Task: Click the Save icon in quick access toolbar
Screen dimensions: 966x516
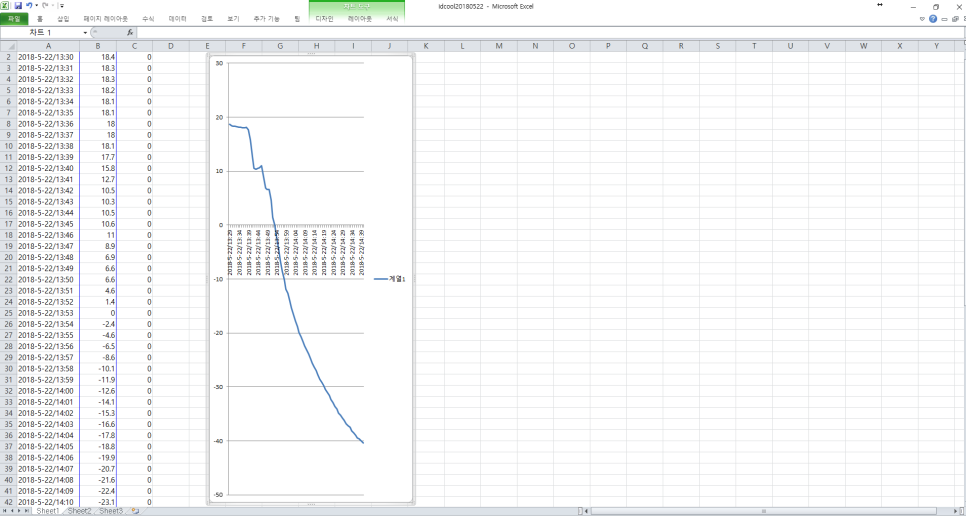Action: click(x=18, y=5)
